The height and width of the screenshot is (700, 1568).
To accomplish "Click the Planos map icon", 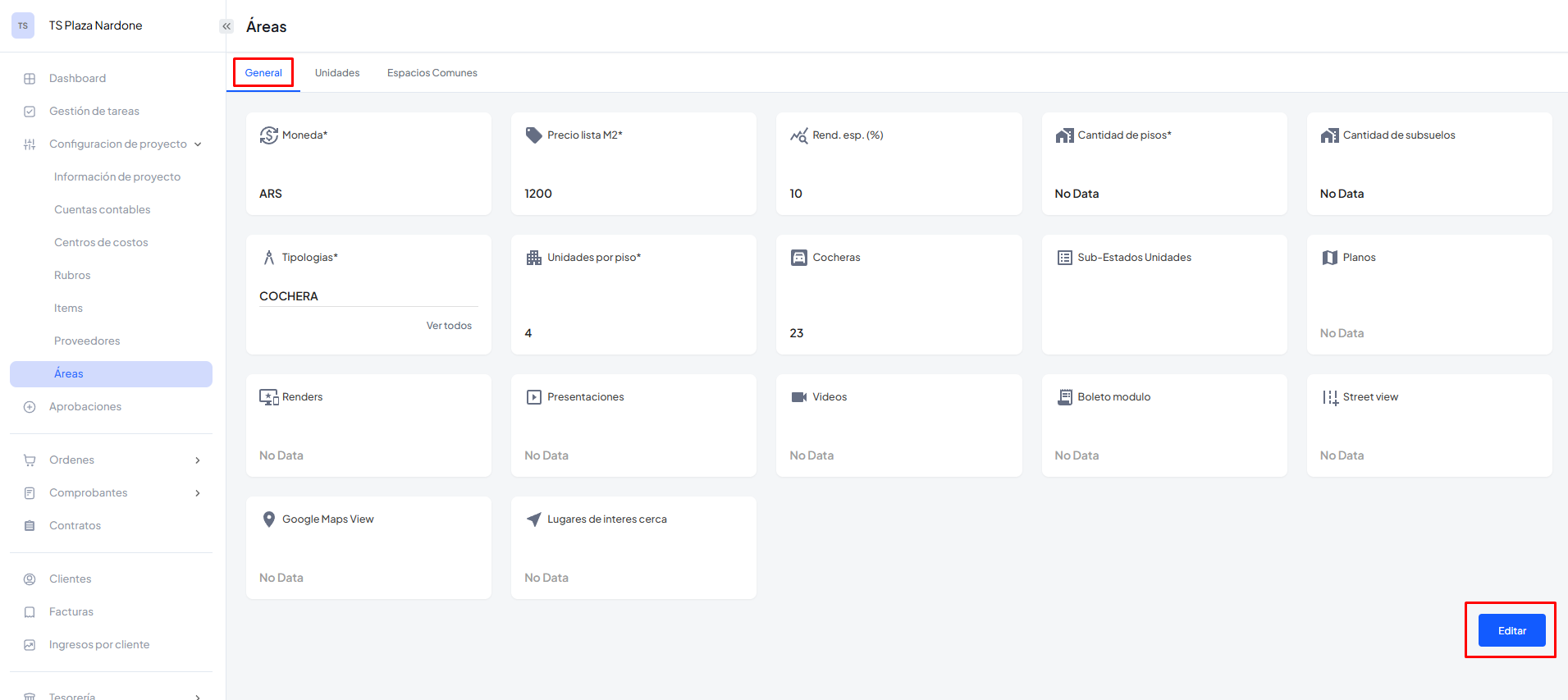I will 1329,258.
